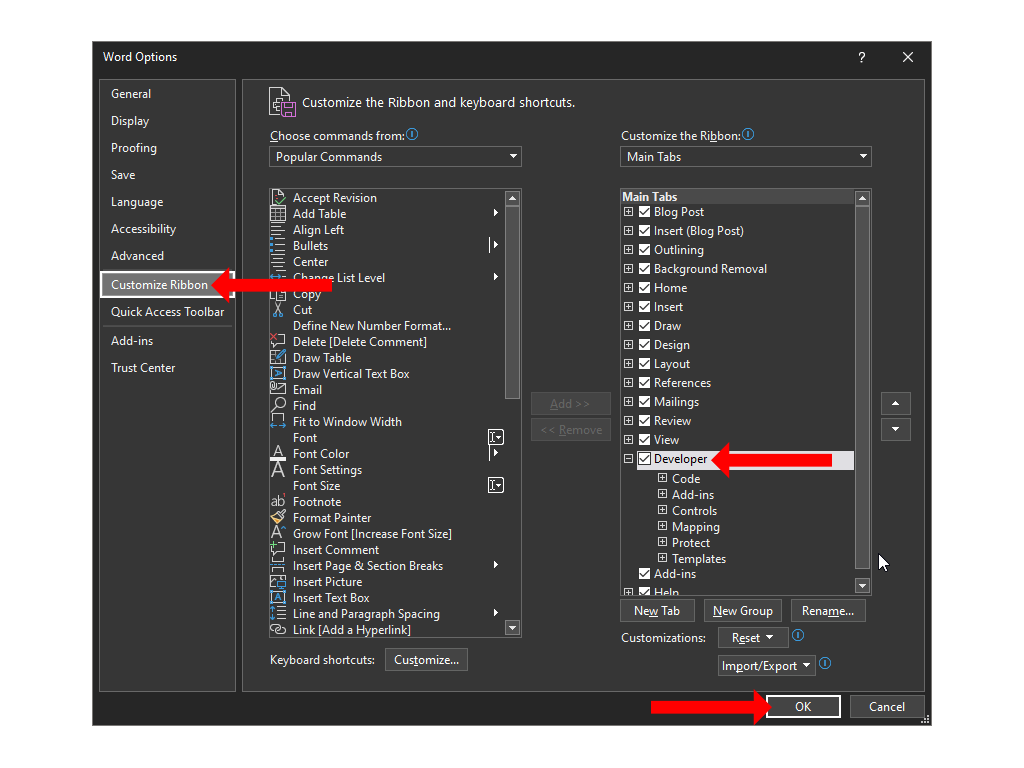Open the General options category
Image resolution: width=1024 pixels, height=768 pixels.
pyautogui.click(x=167, y=94)
